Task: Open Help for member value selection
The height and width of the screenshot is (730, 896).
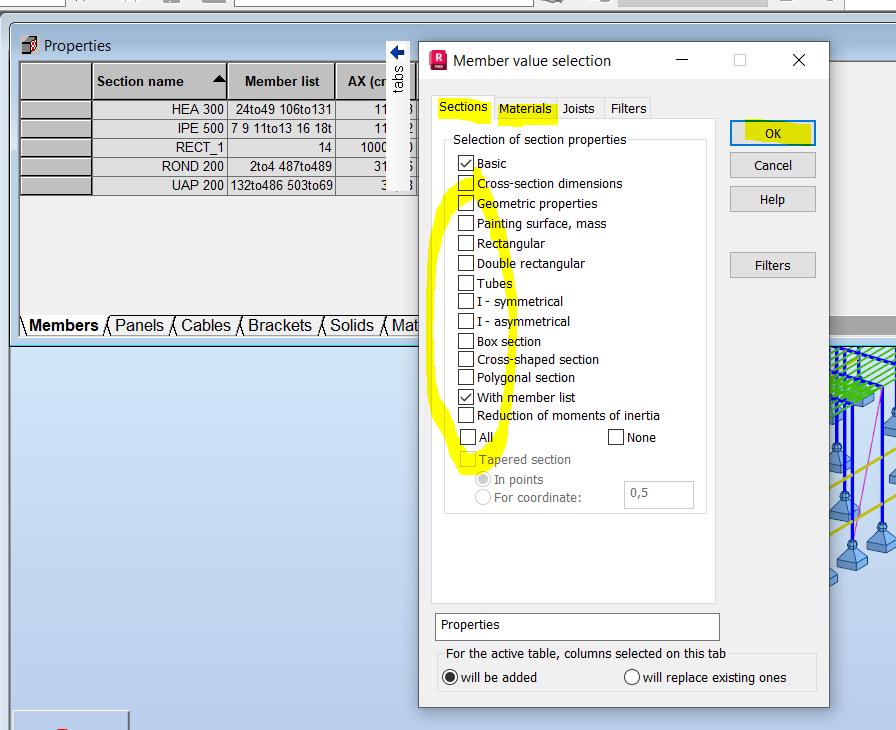Action: point(773,199)
